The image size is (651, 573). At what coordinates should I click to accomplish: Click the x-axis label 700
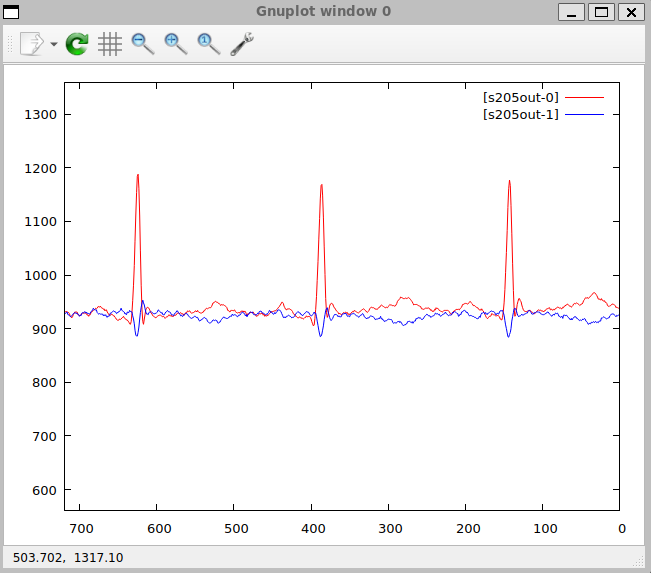81,529
